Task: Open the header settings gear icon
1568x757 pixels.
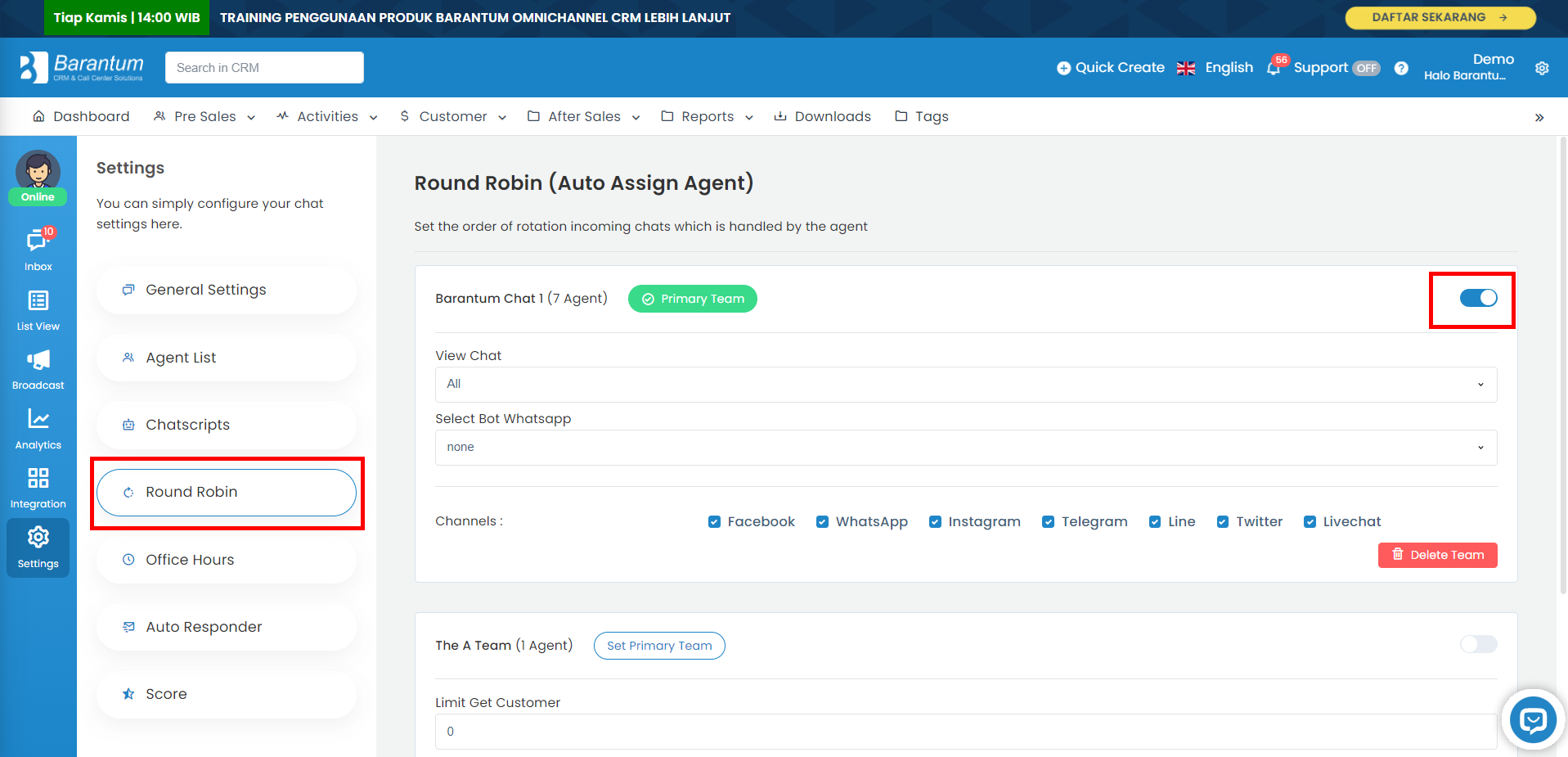Action: (1542, 68)
